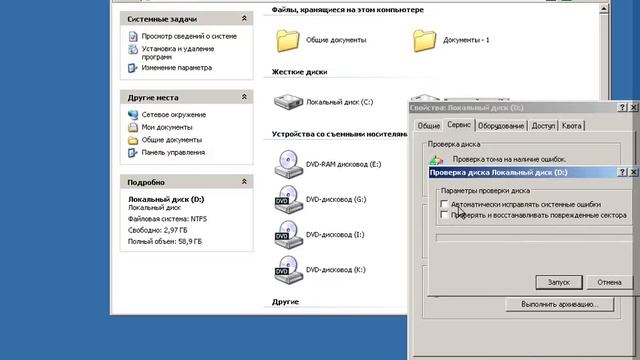Open the Общие документы folder icon

[288, 40]
